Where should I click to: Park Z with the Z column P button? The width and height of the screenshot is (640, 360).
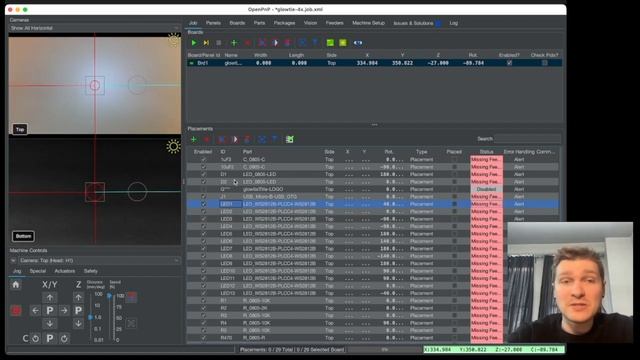[78, 311]
